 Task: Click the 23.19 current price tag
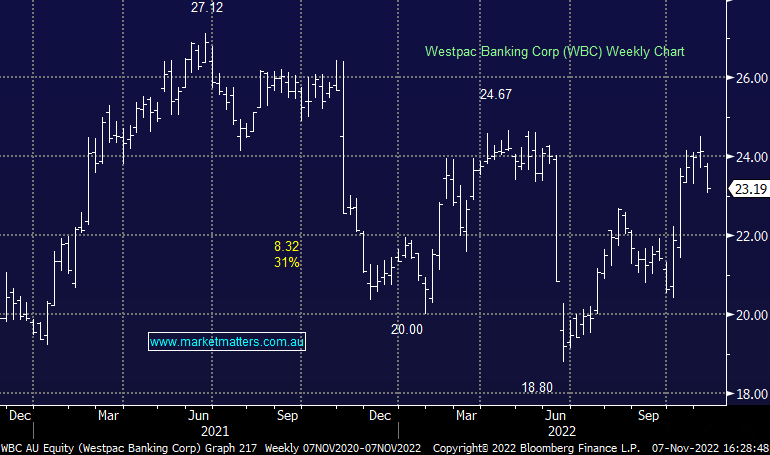click(749, 189)
